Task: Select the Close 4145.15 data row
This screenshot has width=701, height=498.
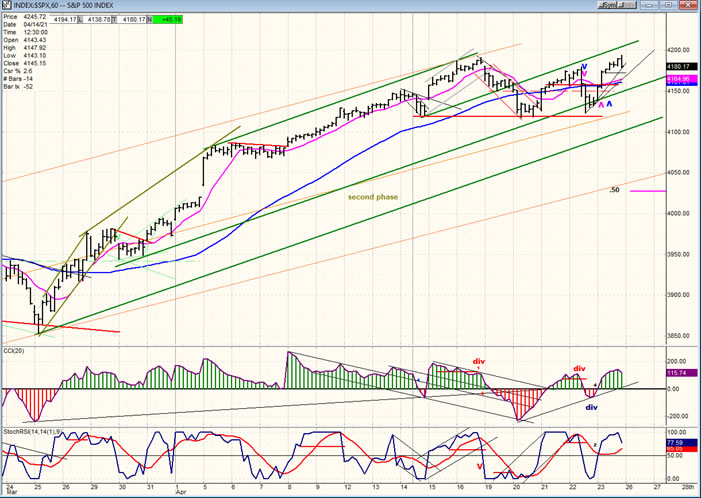Action: (25, 63)
